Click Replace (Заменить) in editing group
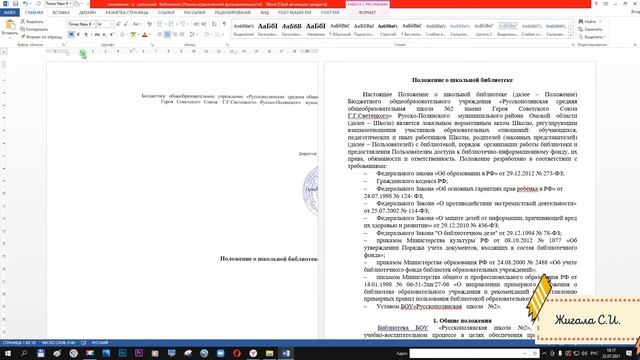This screenshot has width=640, height=360. pyautogui.click(x=590, y=29)
